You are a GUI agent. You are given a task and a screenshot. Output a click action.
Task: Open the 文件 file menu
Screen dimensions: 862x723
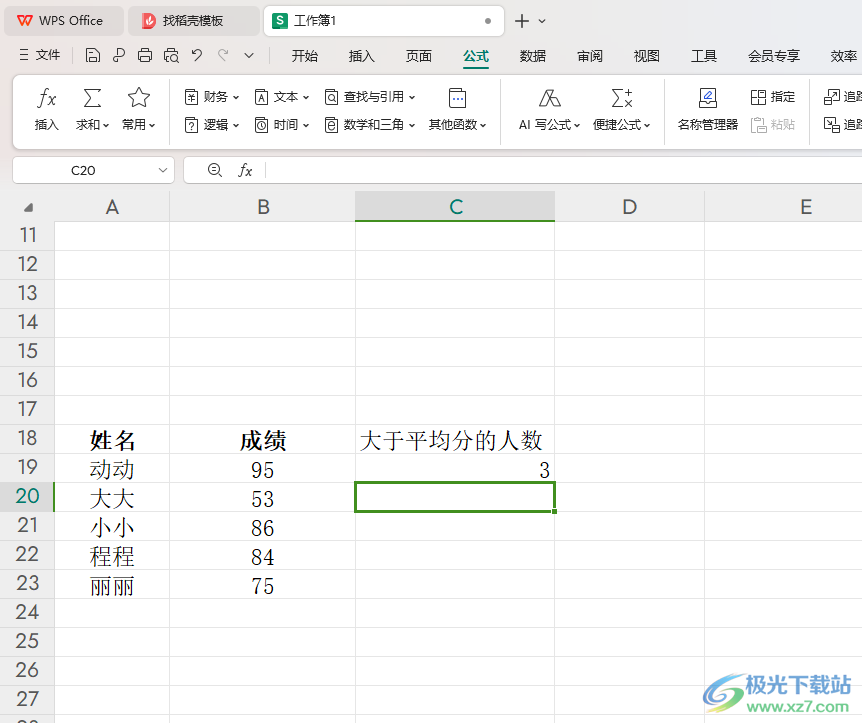(40, 55)
